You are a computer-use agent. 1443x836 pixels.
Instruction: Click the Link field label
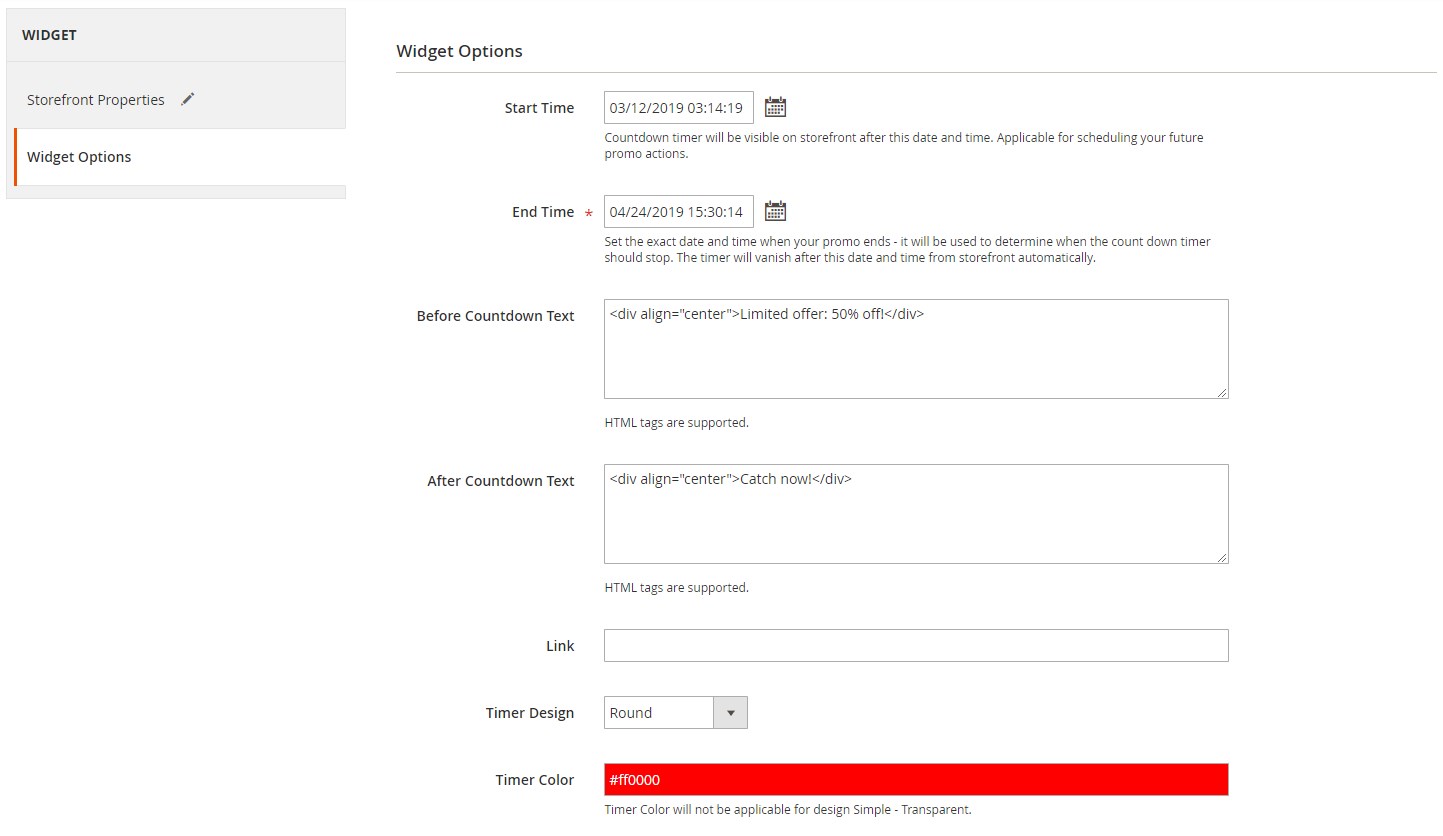560,646
